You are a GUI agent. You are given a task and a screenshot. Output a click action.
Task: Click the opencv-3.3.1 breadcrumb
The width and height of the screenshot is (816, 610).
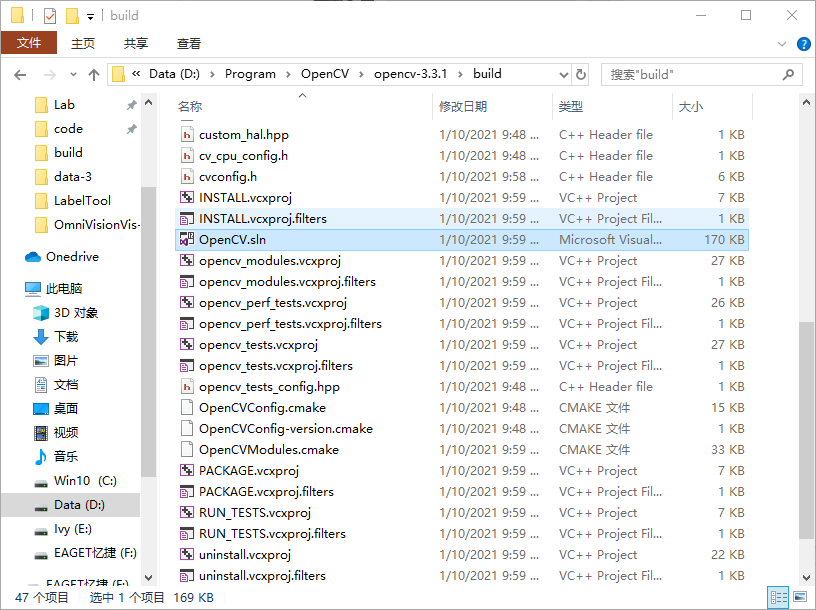click(x=411, y=74)
